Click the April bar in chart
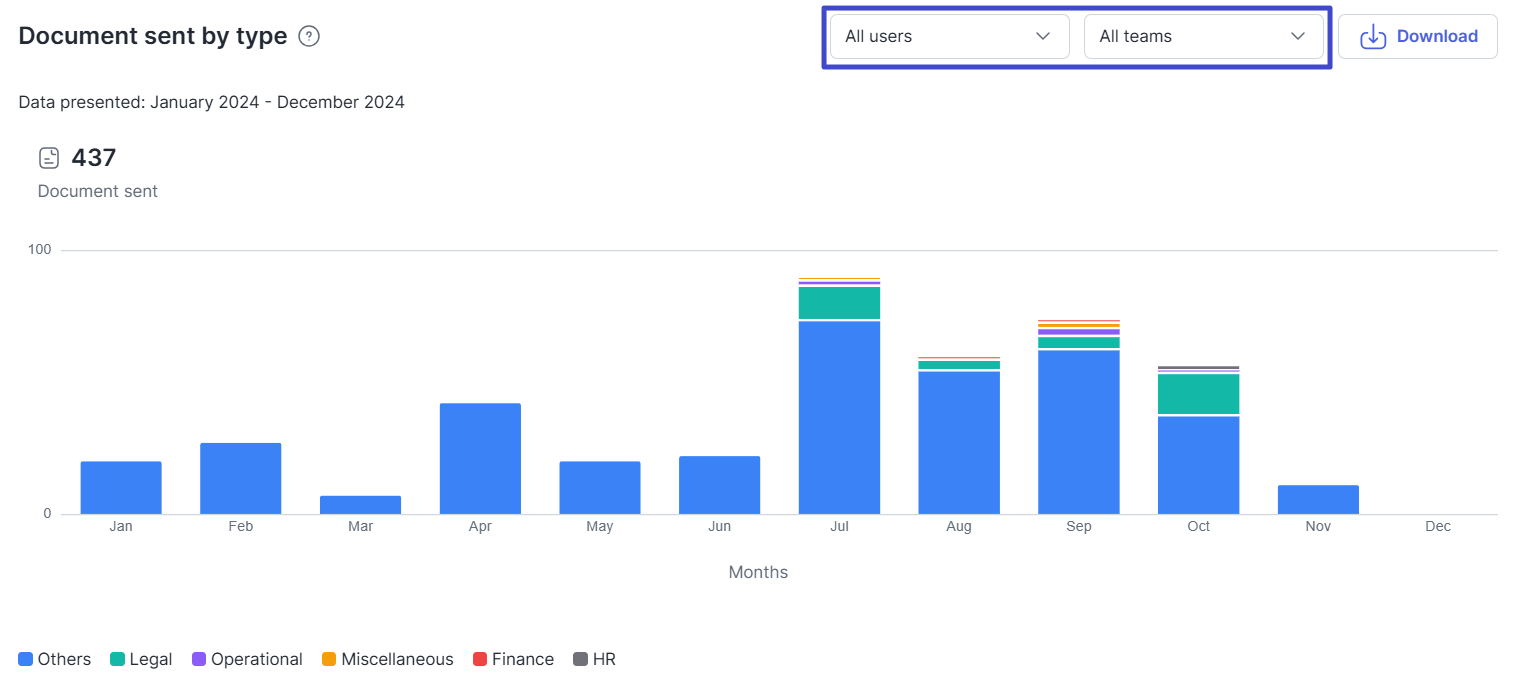1517x690 pixels. [x=480, y=458]
